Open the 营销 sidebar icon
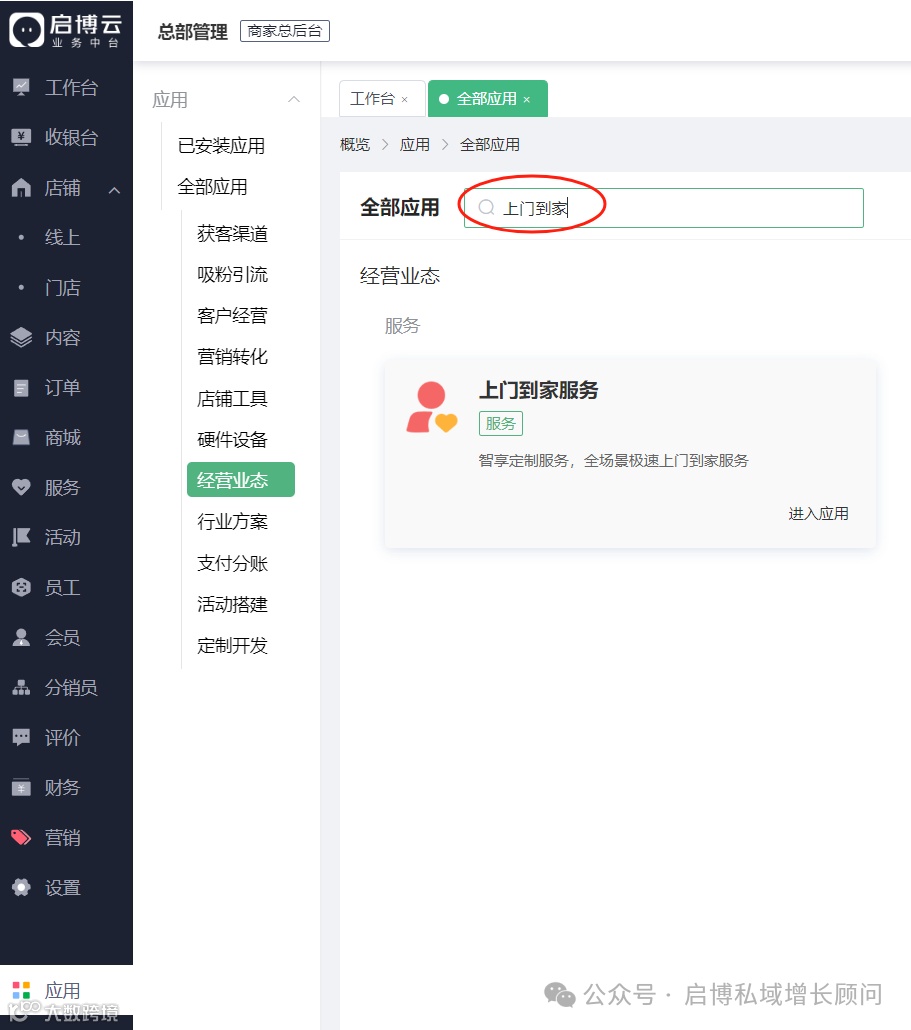 pyautogui.click(x=22, y=837)
